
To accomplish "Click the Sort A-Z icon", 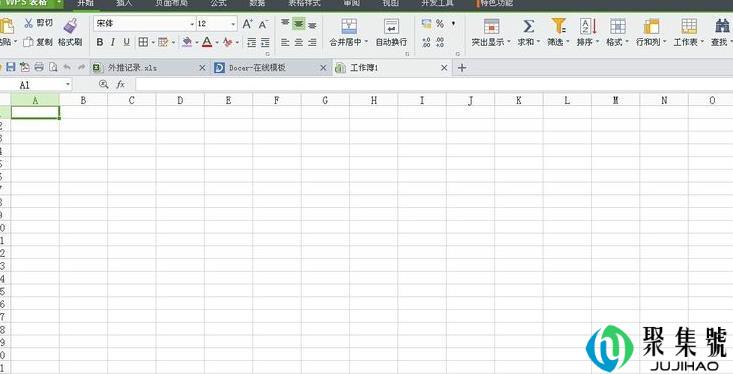I will coord(588,26).
